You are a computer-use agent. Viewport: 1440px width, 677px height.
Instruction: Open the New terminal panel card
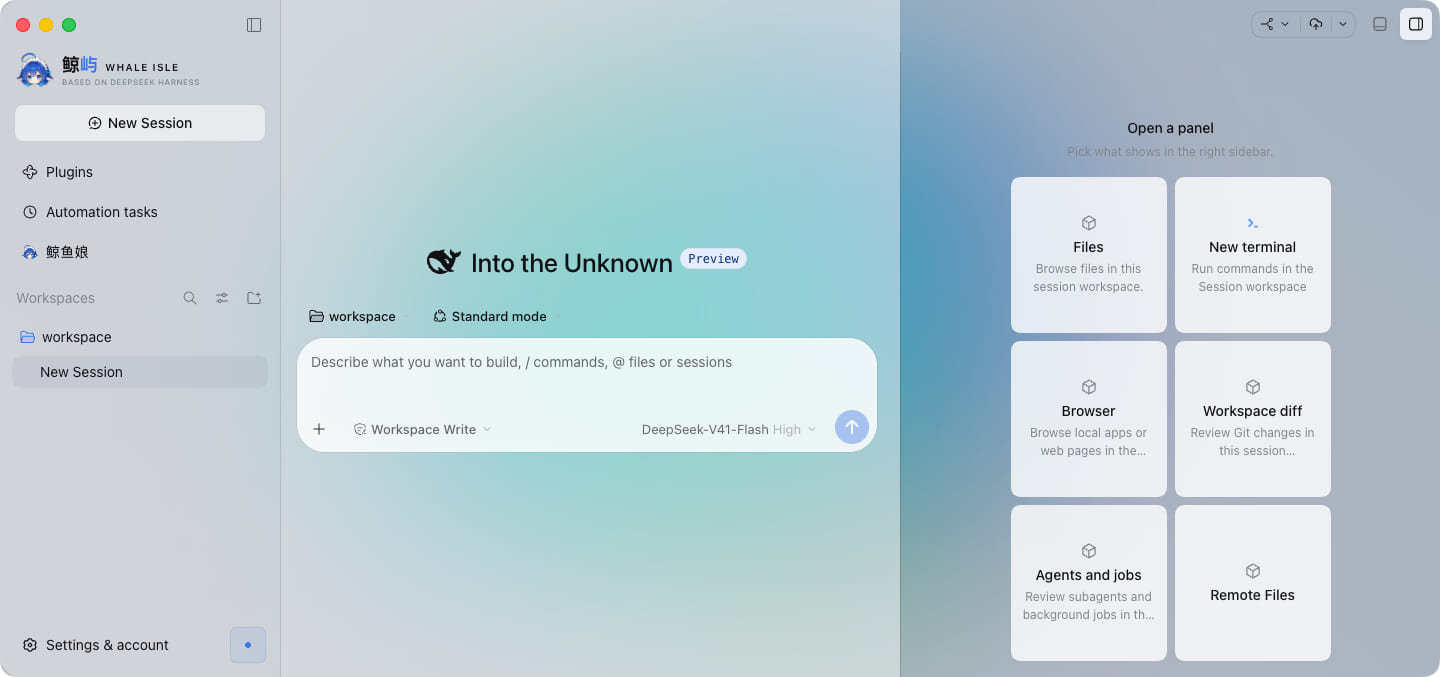pos(1253,255)
